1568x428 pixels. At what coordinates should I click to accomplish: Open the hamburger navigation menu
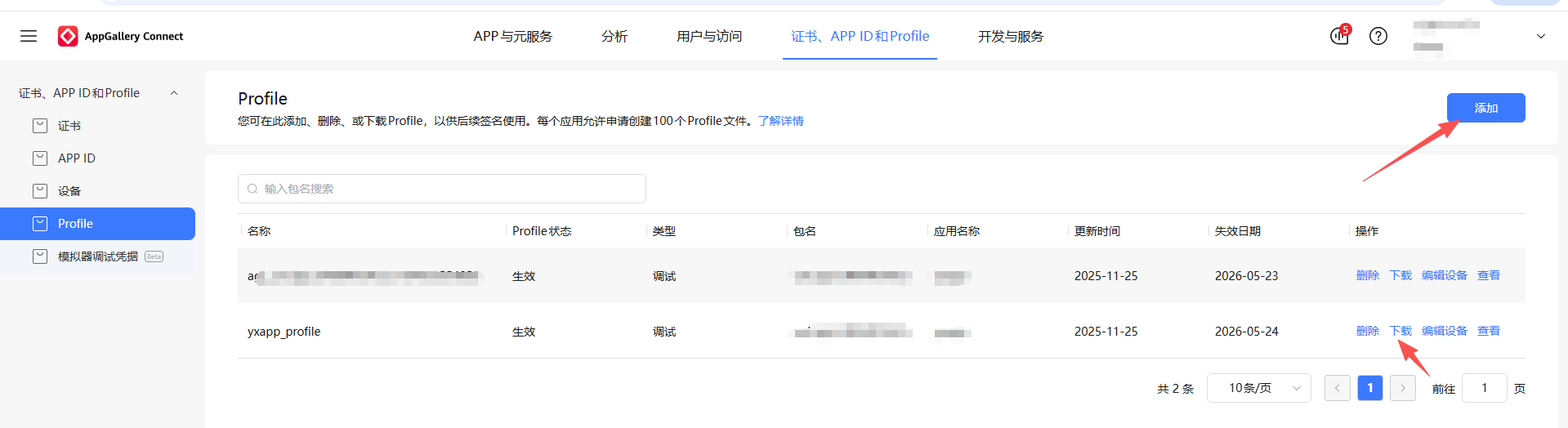click(29, 36)
